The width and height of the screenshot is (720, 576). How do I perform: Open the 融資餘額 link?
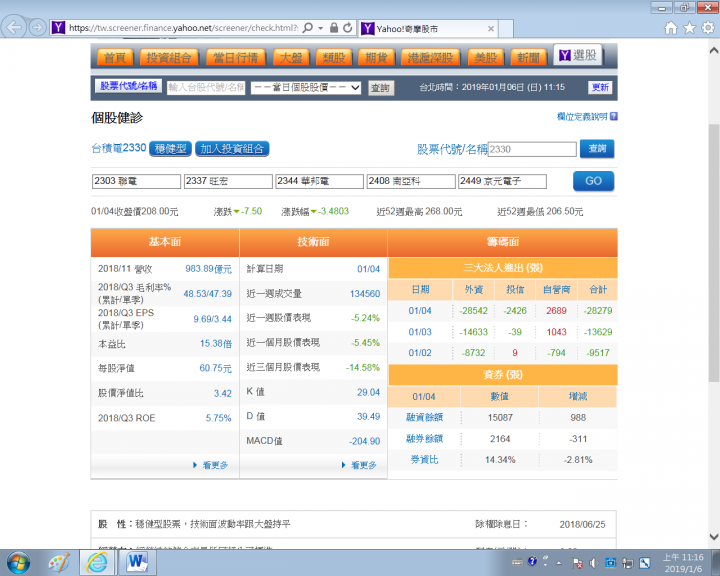coord(424,417)
